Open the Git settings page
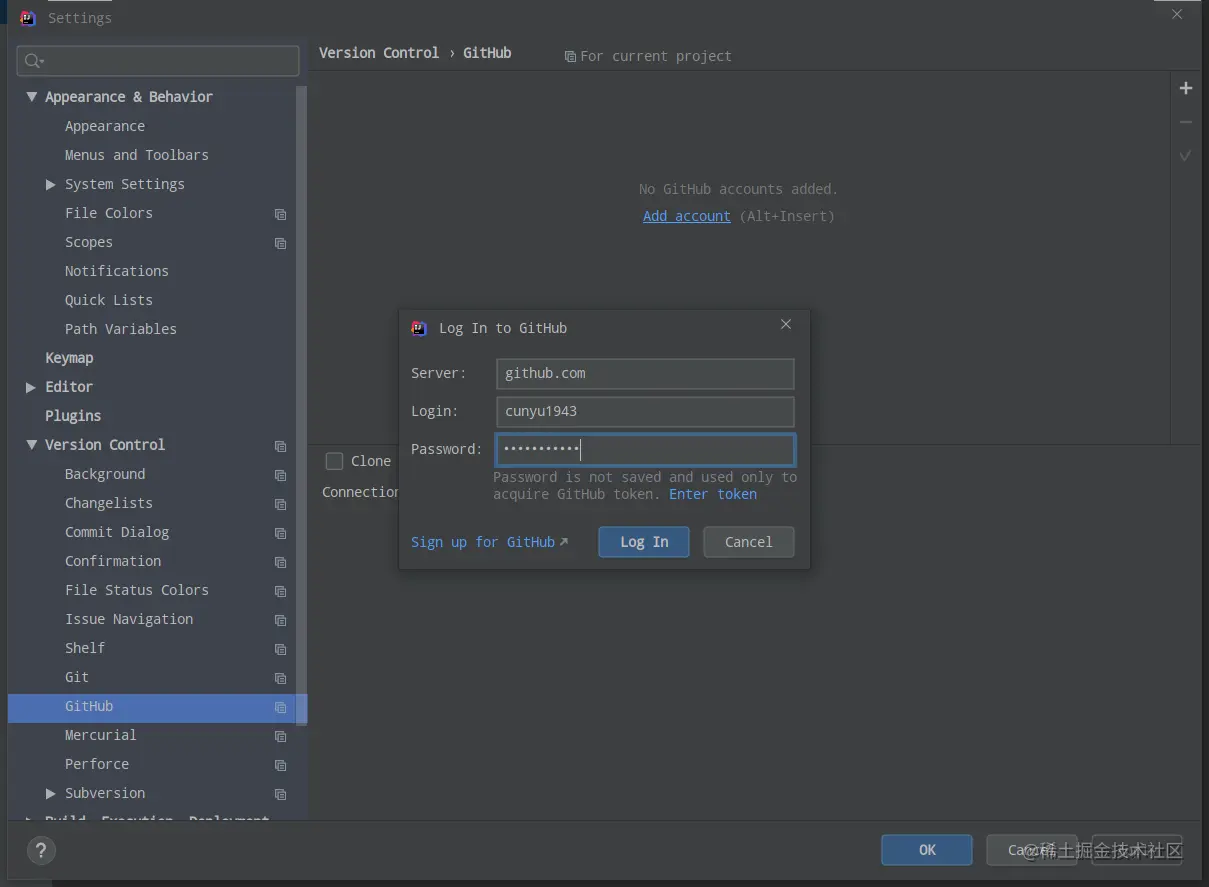The height and width of the screenshot is (887, 1209). pyautogui.click(x=77, y=677)
